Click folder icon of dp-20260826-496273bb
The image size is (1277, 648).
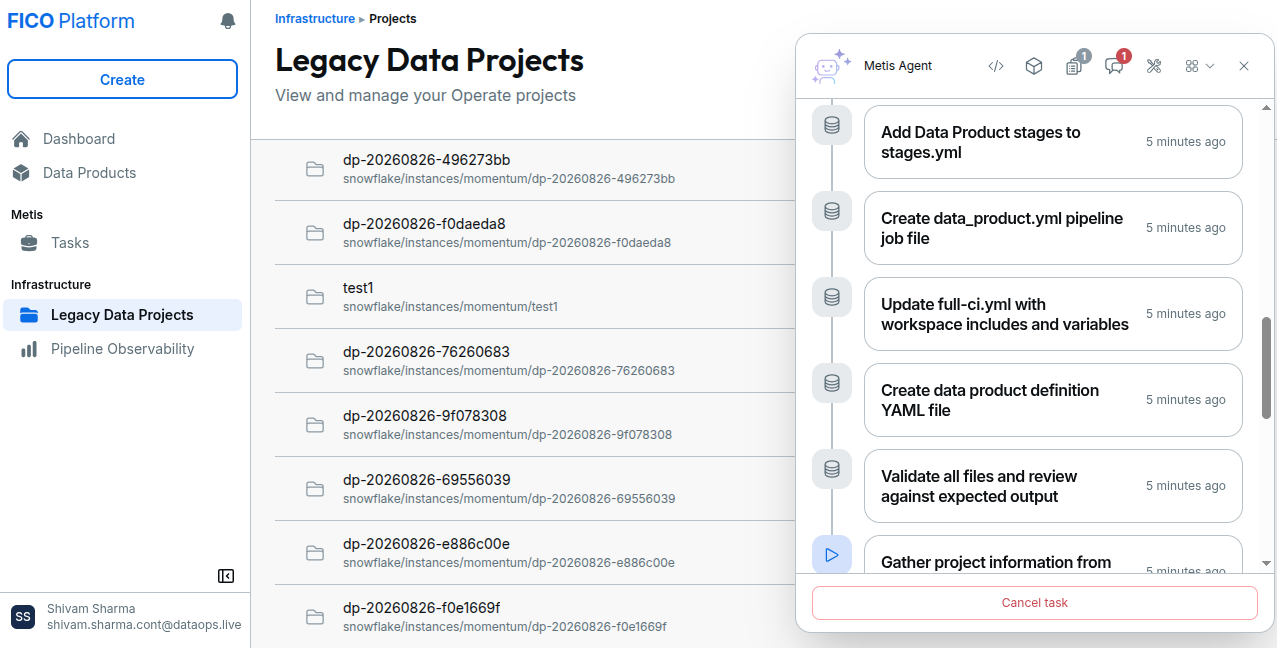(315, 169)
